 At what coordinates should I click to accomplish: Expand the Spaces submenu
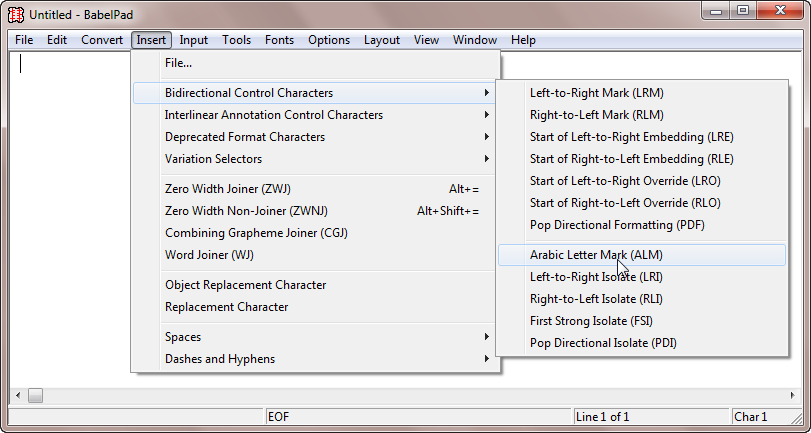coord(314,337)
